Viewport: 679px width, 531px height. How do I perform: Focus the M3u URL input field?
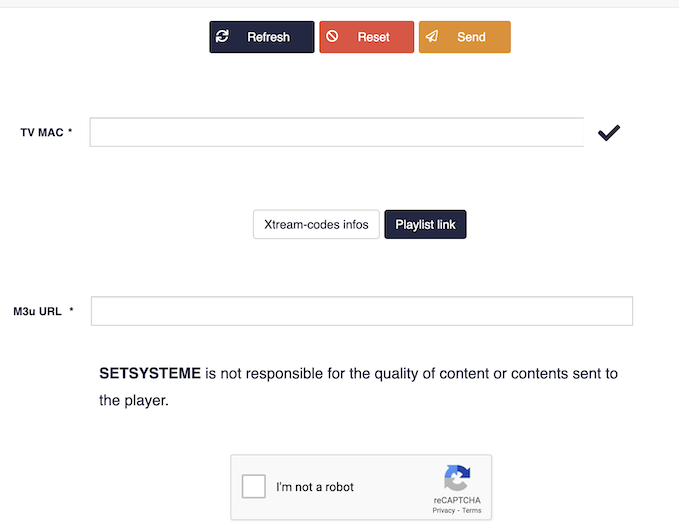362,311
